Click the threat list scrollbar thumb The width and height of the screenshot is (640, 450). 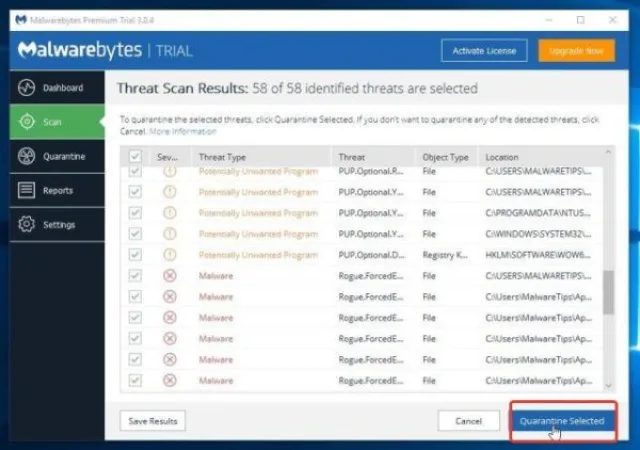609,292
